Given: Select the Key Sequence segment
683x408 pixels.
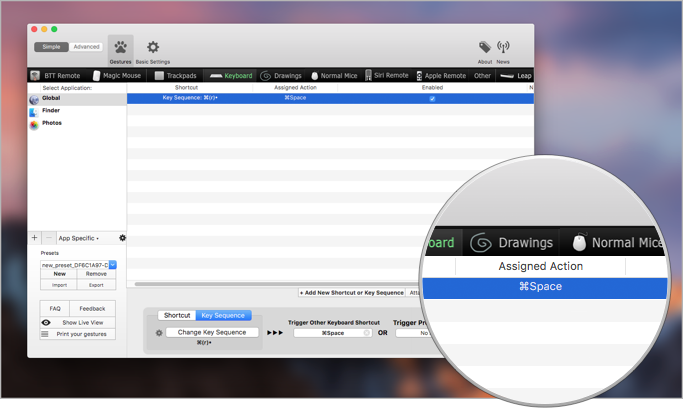Looking at the screenshot, I should click(x=223, y=315).
